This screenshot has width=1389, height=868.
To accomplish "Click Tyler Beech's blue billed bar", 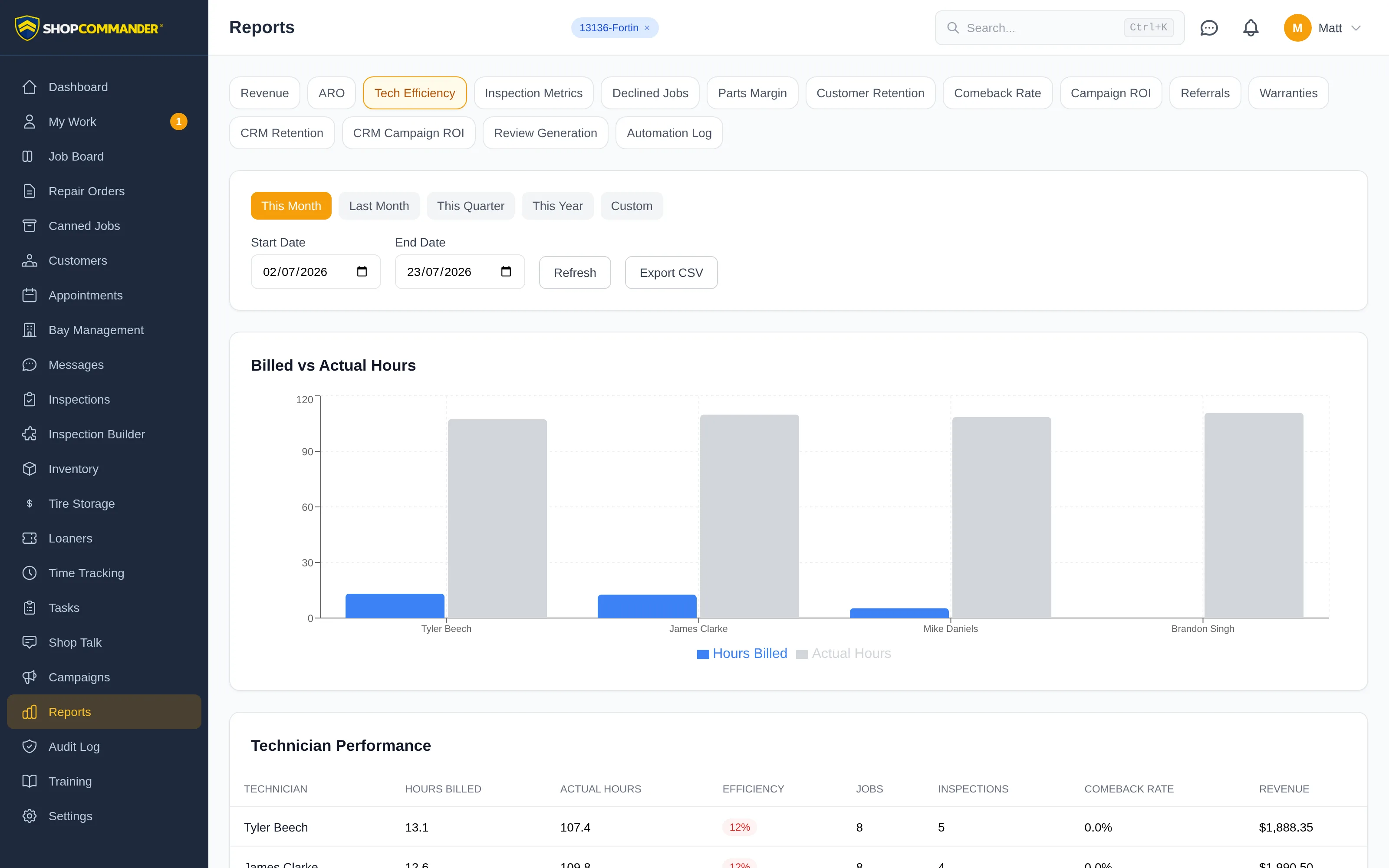I will pos(395,606).
